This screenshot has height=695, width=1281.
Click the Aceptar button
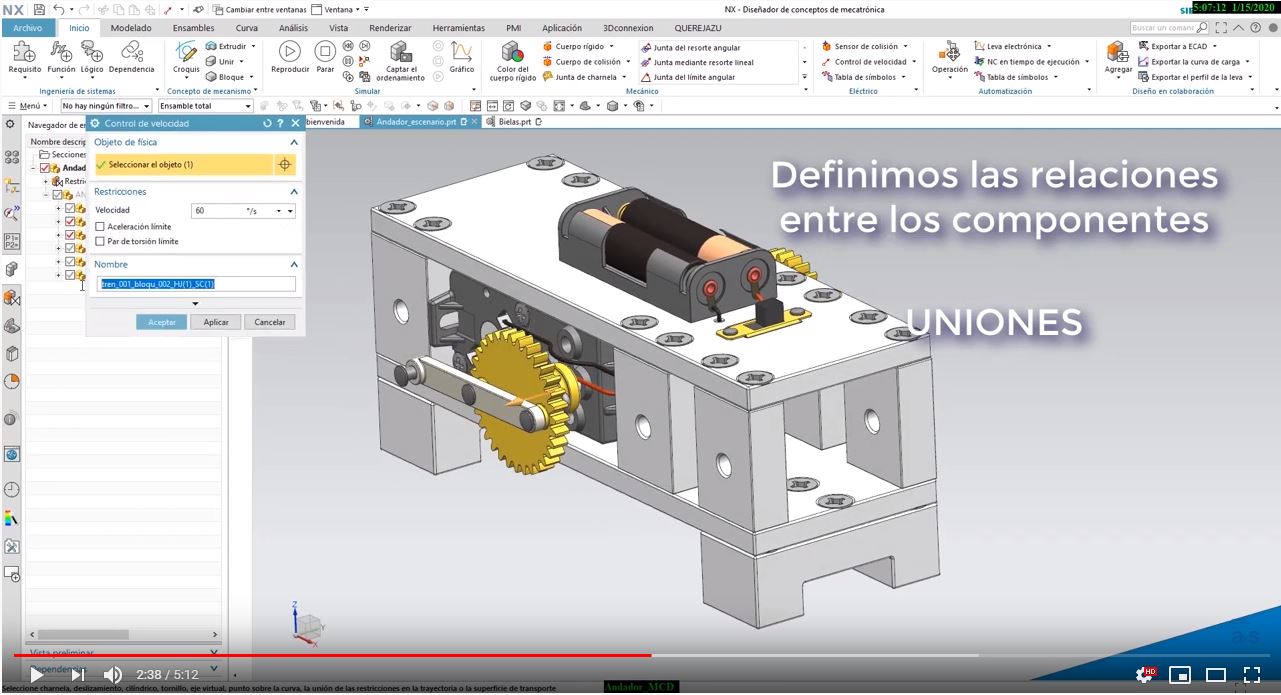click(x=162, y=322)
